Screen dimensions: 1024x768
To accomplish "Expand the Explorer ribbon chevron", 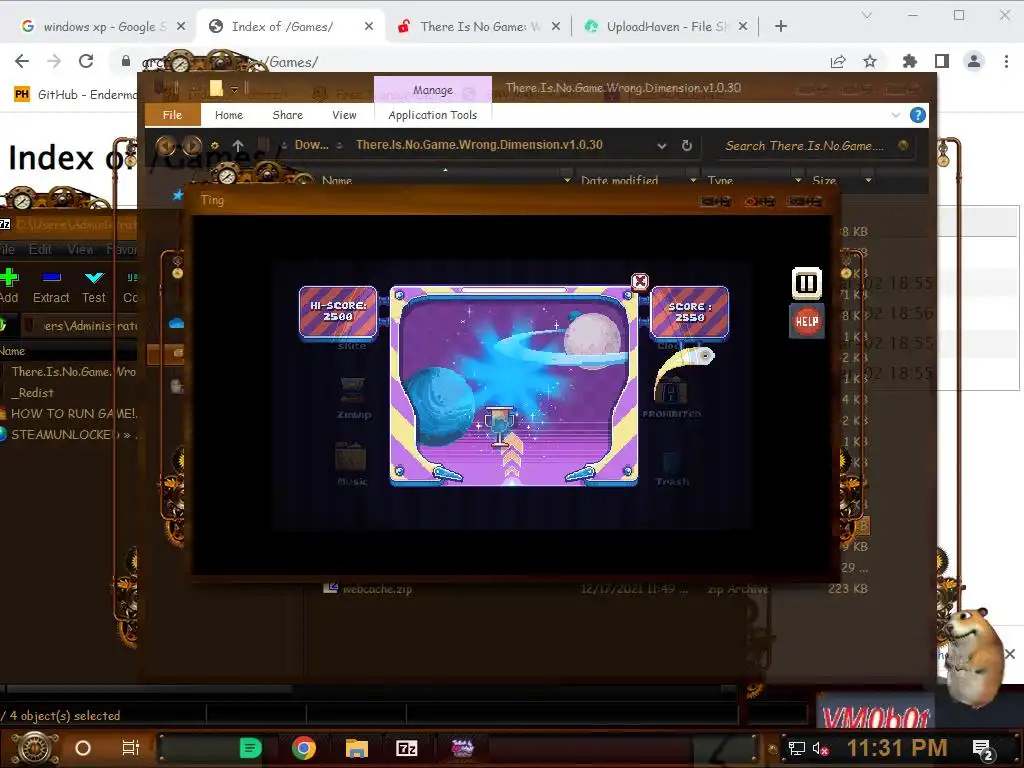I will click(895, 115).
